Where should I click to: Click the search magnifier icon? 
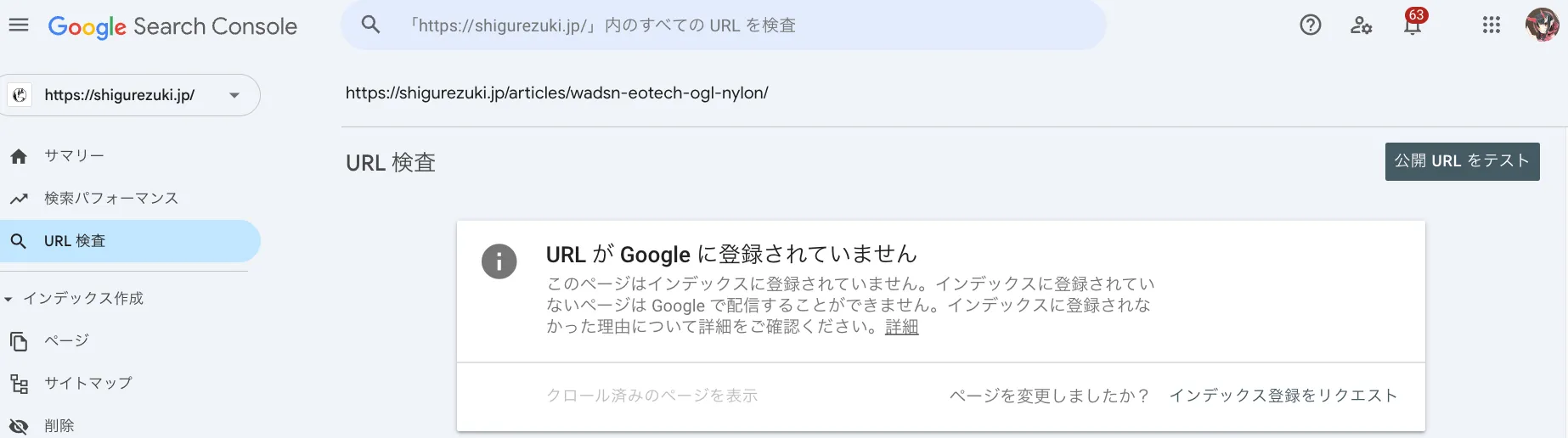(x=370, y=25)
